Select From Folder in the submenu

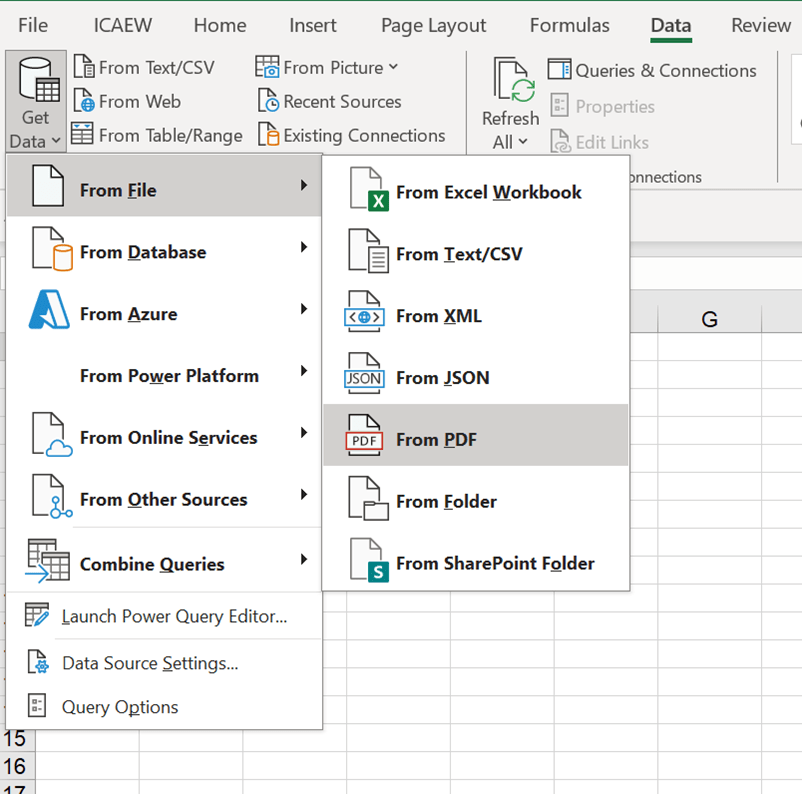pos(446,501)
